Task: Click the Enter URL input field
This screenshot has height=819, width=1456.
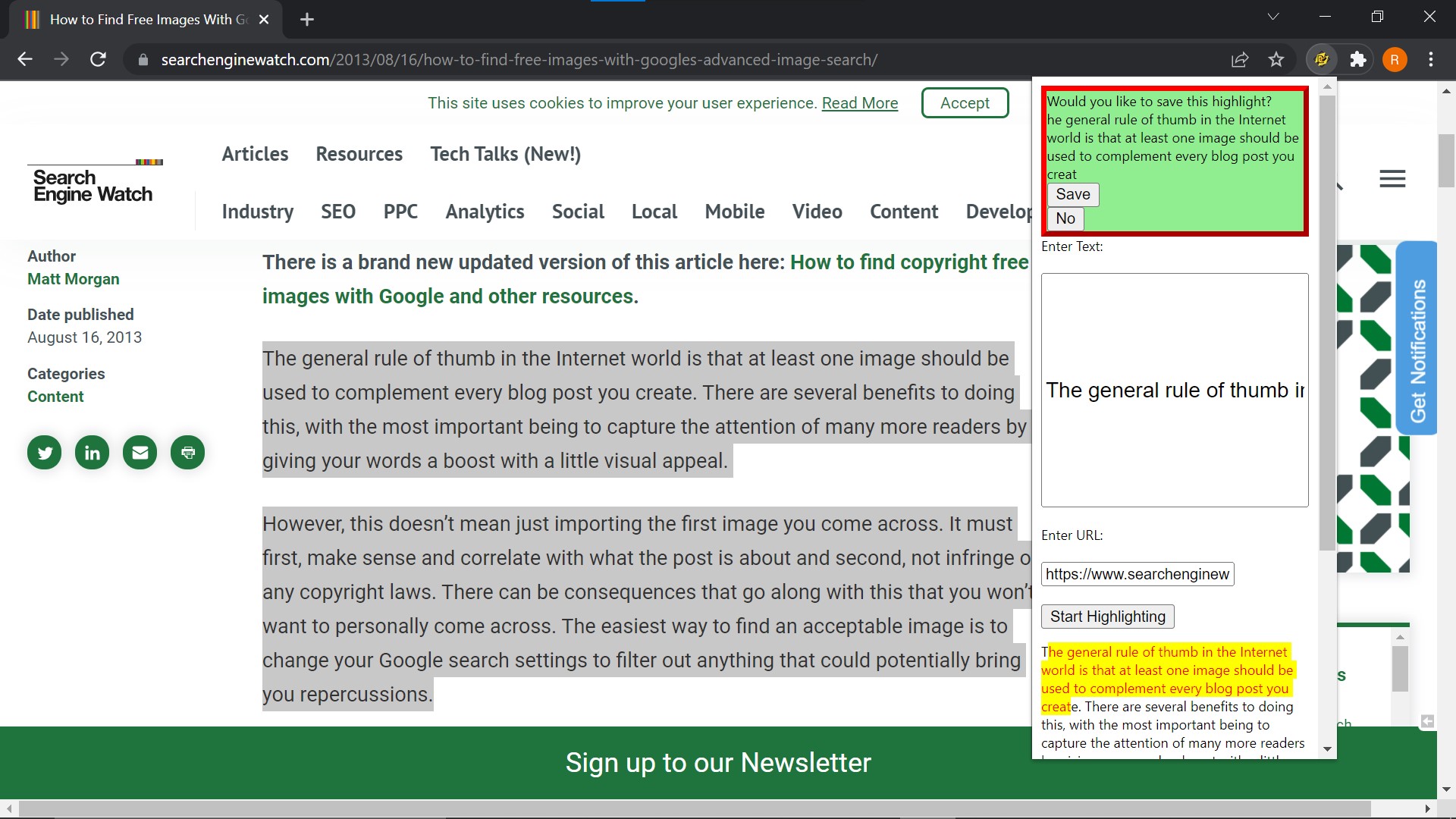Action: pos(1137,574)
